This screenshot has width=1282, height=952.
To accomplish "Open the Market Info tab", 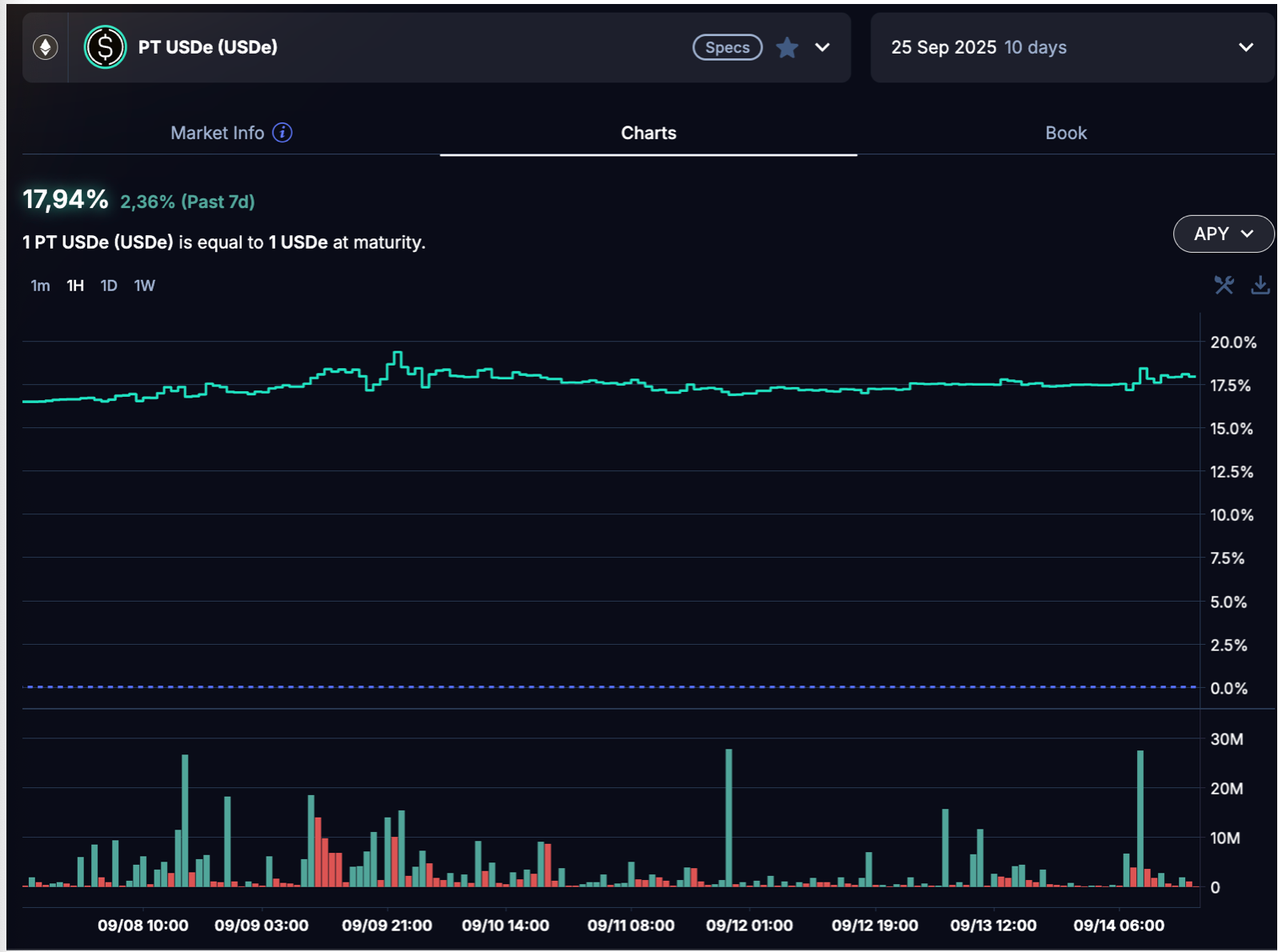I will tap(218, 133).
